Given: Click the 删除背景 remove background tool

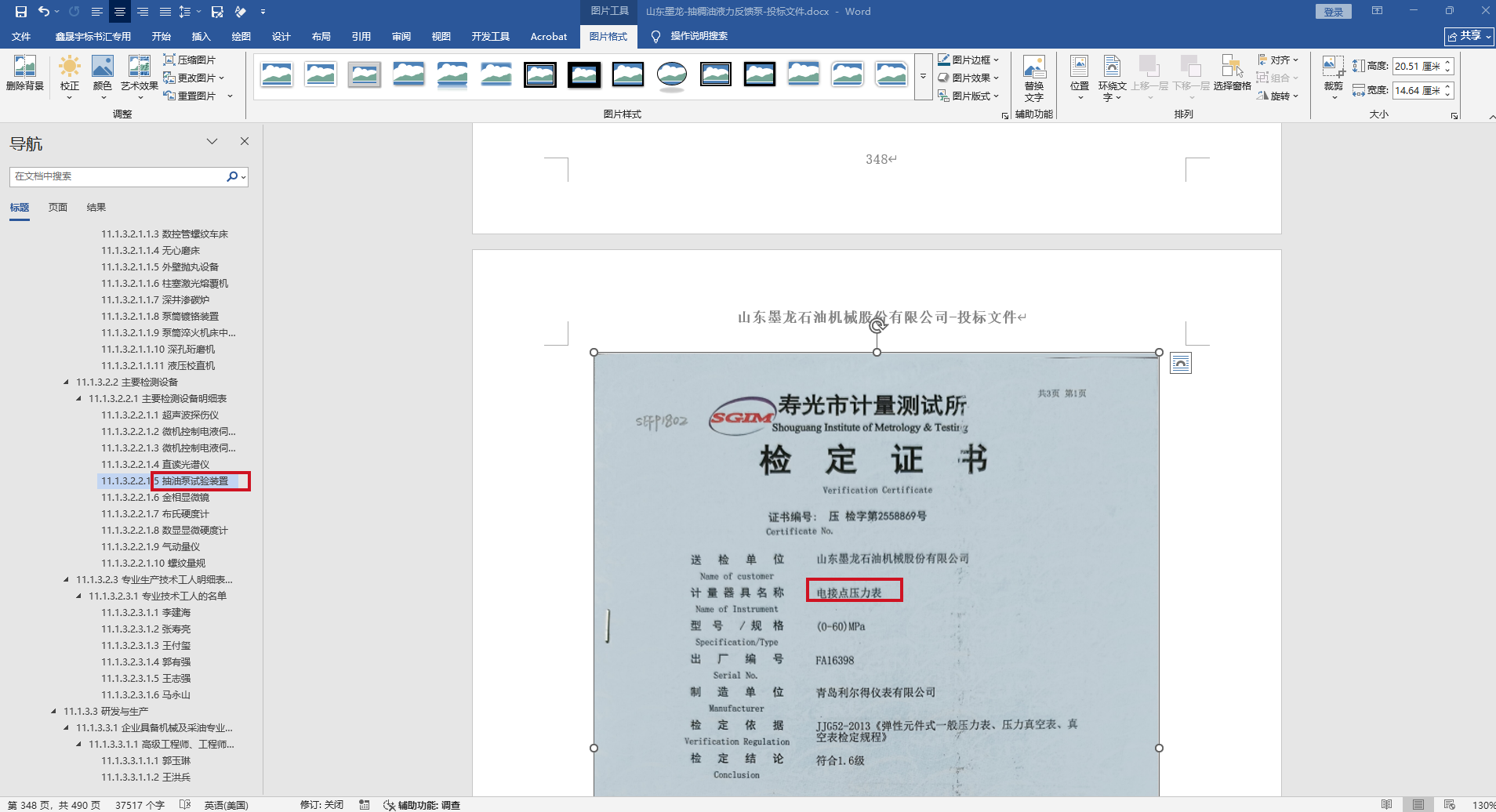Looking at the screenshot, I should (25, 74).
